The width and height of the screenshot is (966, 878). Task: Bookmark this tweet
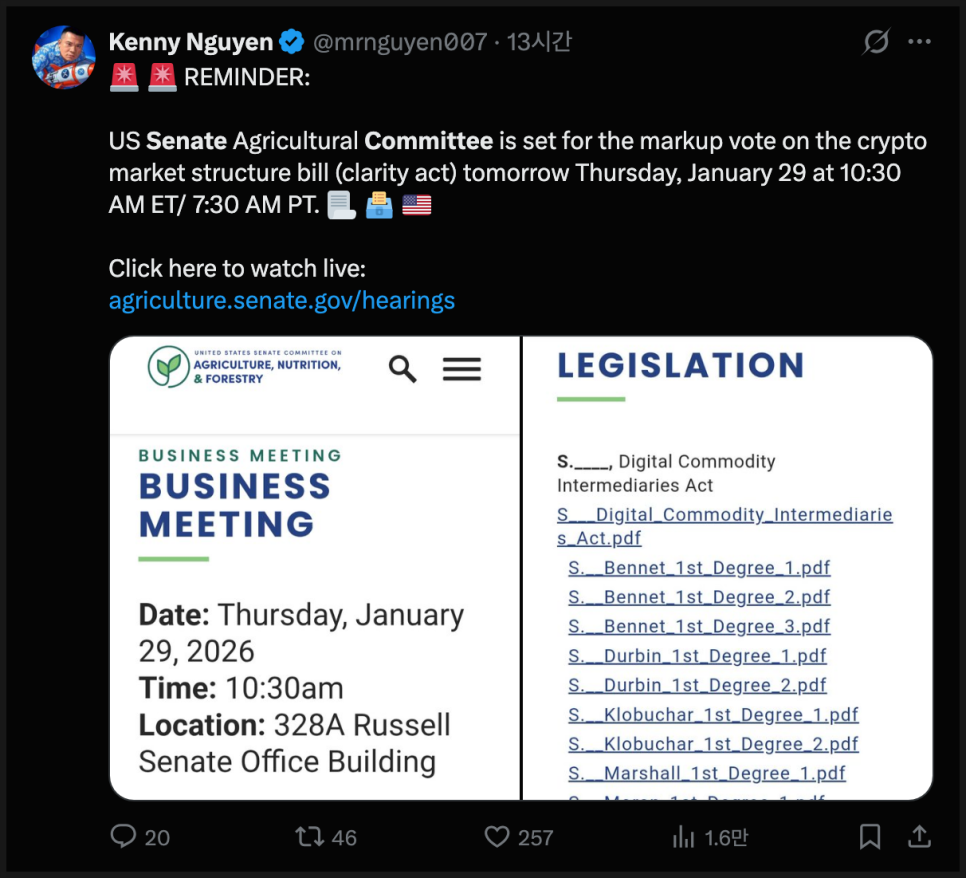[870, 836]
